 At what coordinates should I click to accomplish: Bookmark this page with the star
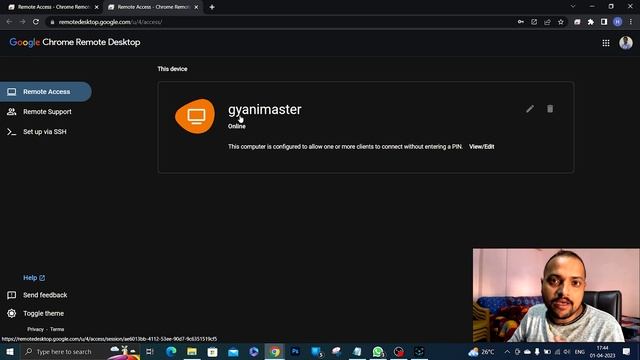click(x=560, y=22)
